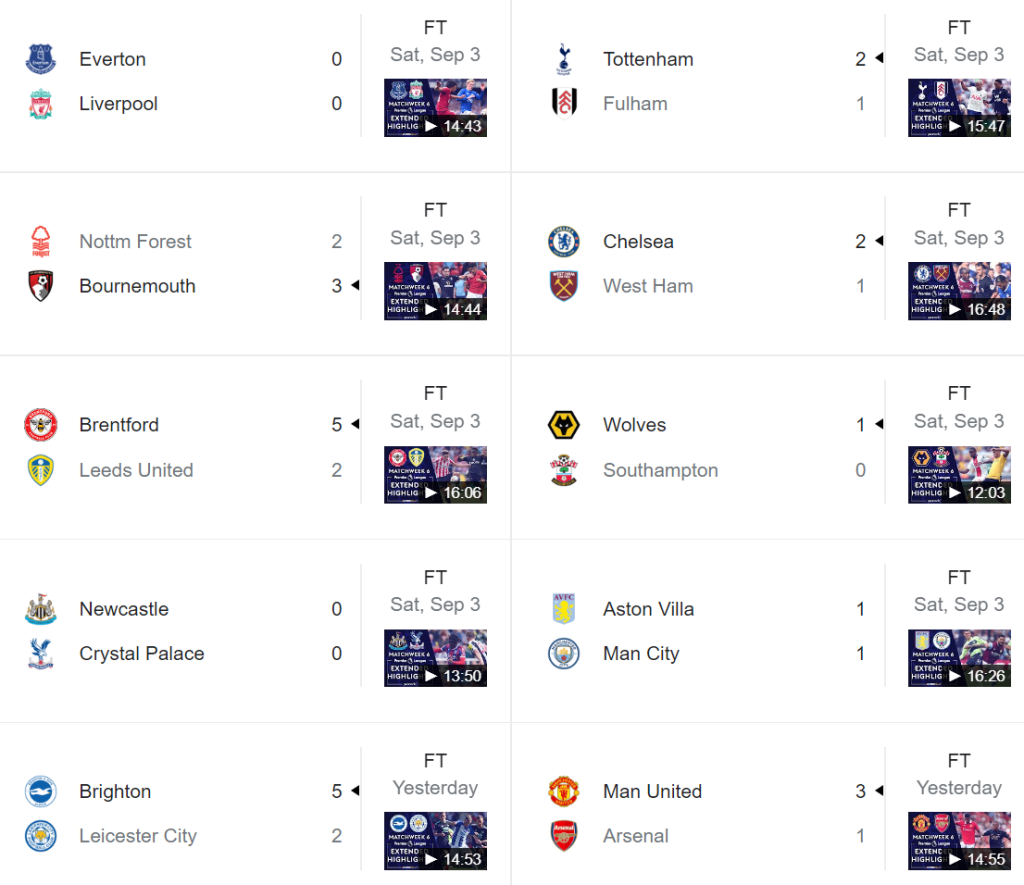Viewport: 1024px width, 885px height.
Task: Play Wolves vs Southampton 12:03 highlights
Action: 958,474
